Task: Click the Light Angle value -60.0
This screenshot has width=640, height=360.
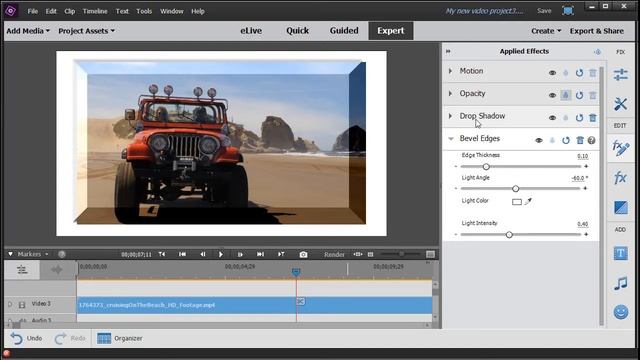Action: tap(579, 178)
